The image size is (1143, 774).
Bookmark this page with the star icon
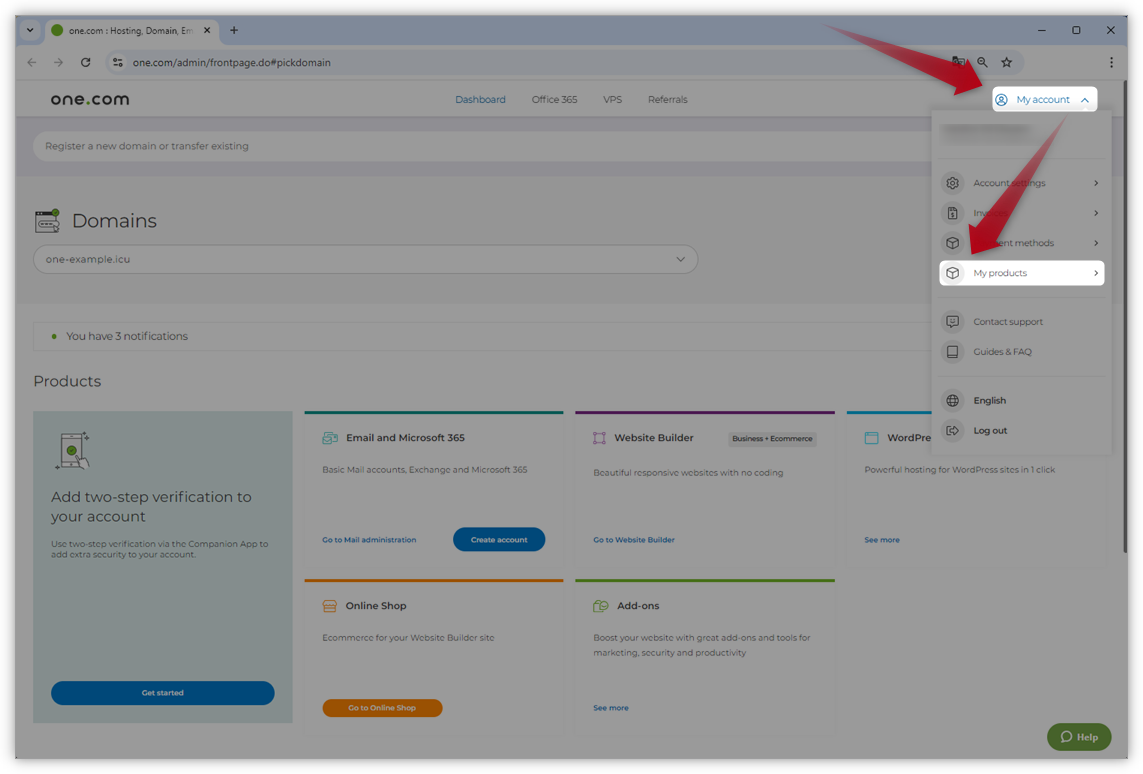pyautogui.click(x=1007, y=62)
